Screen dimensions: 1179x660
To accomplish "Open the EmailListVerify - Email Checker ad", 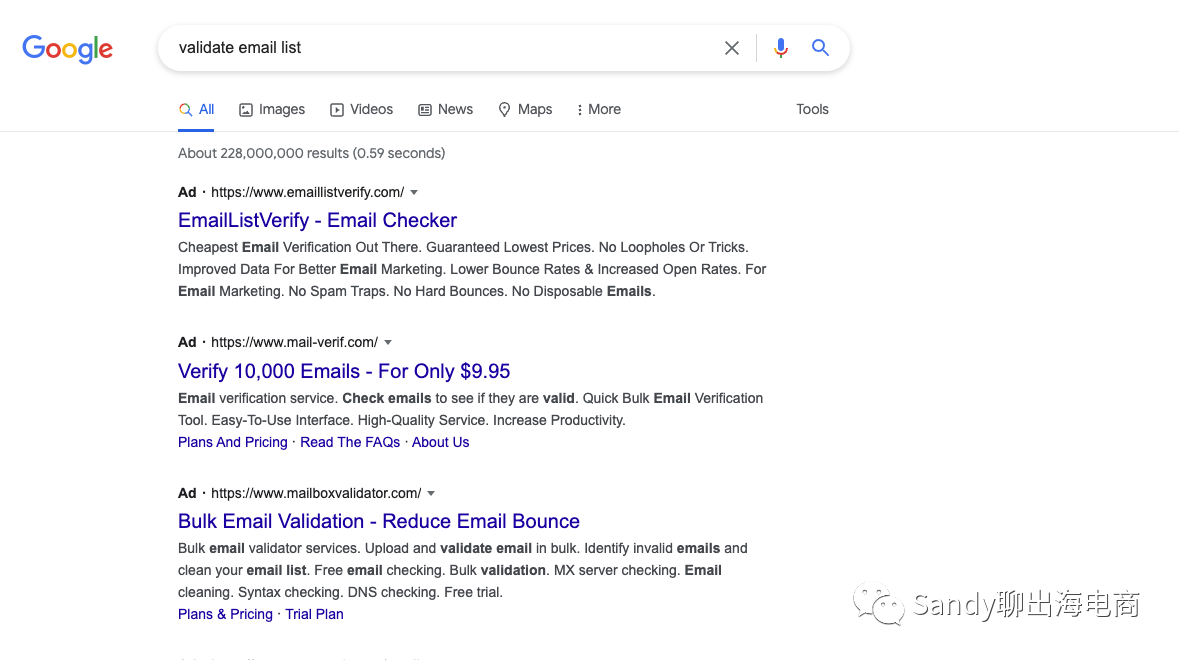I will coord(317,220).
